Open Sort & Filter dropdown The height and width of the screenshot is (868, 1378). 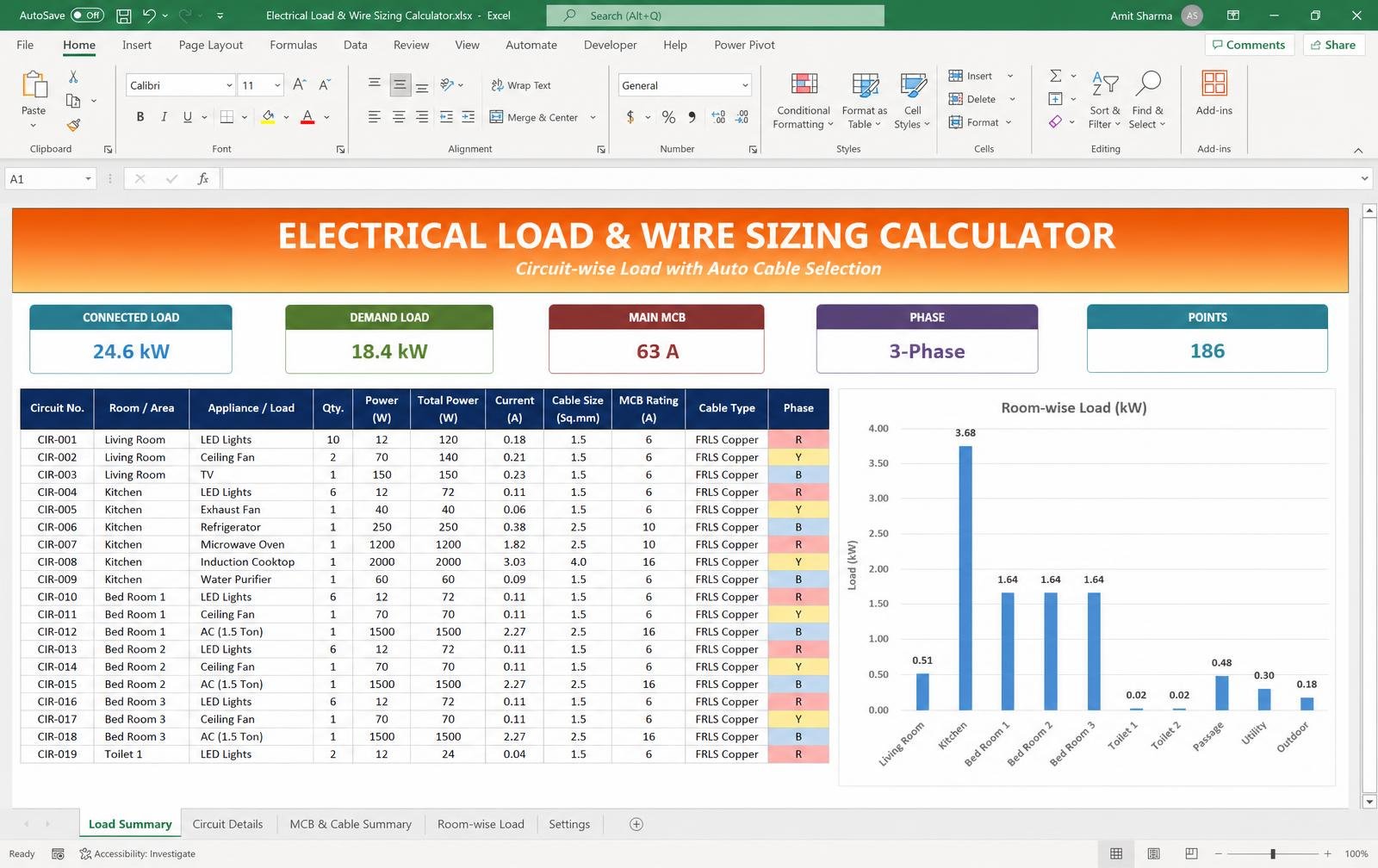point(1104,101)
